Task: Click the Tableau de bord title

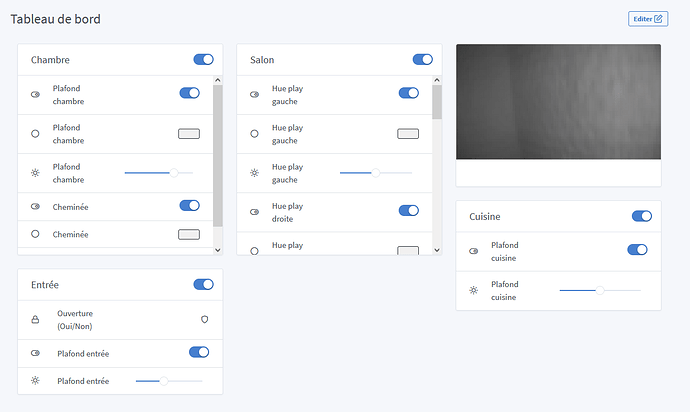Action: click(x=55, y=19)
